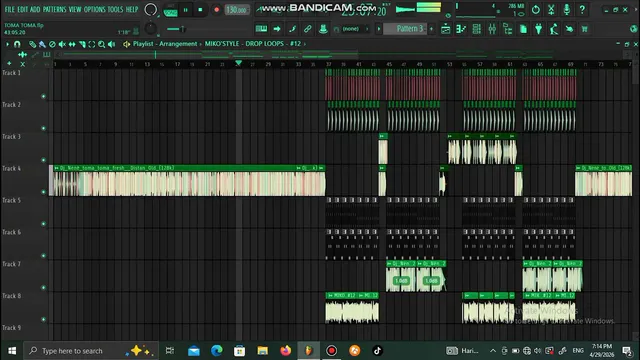
Task: Open the plugin picker plug icon
Action: [539, 29]
